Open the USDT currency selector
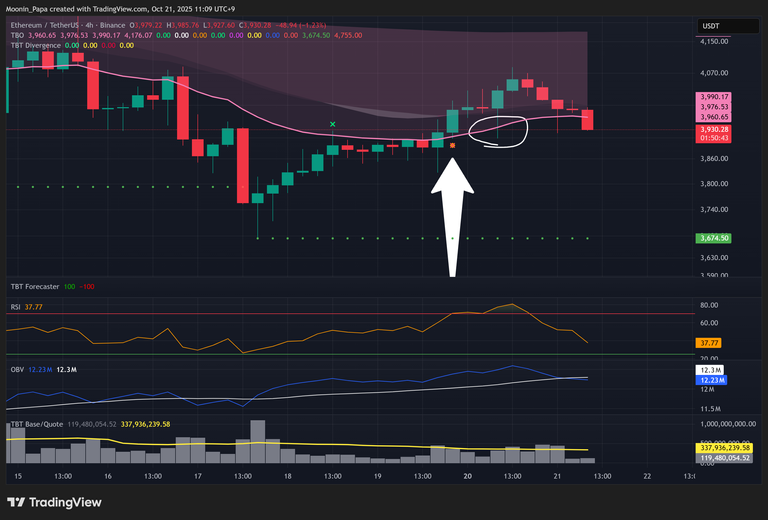 pyautogui.click(x=713, y=26)
